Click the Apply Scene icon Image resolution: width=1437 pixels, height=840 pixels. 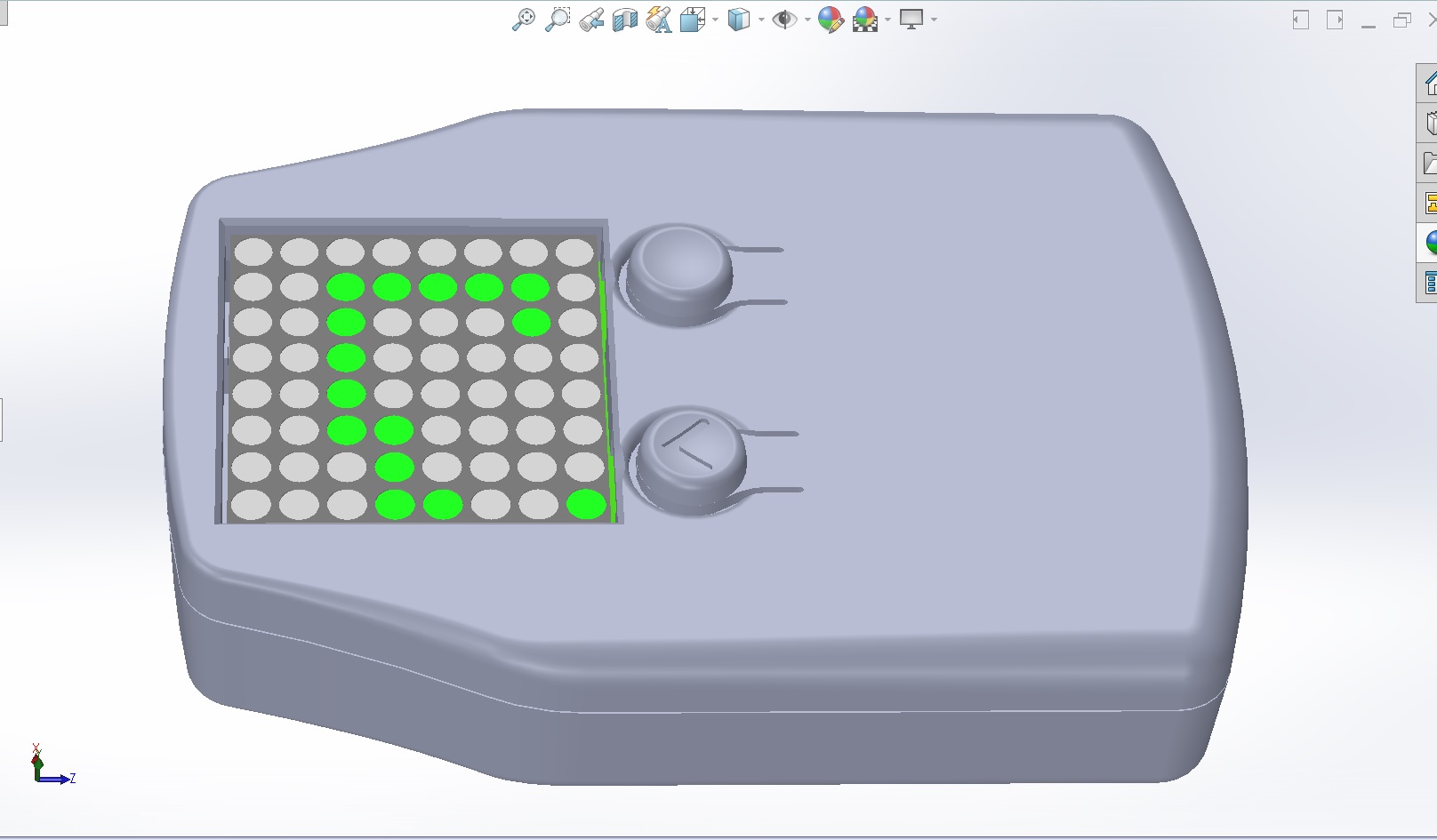coord(865,20)
